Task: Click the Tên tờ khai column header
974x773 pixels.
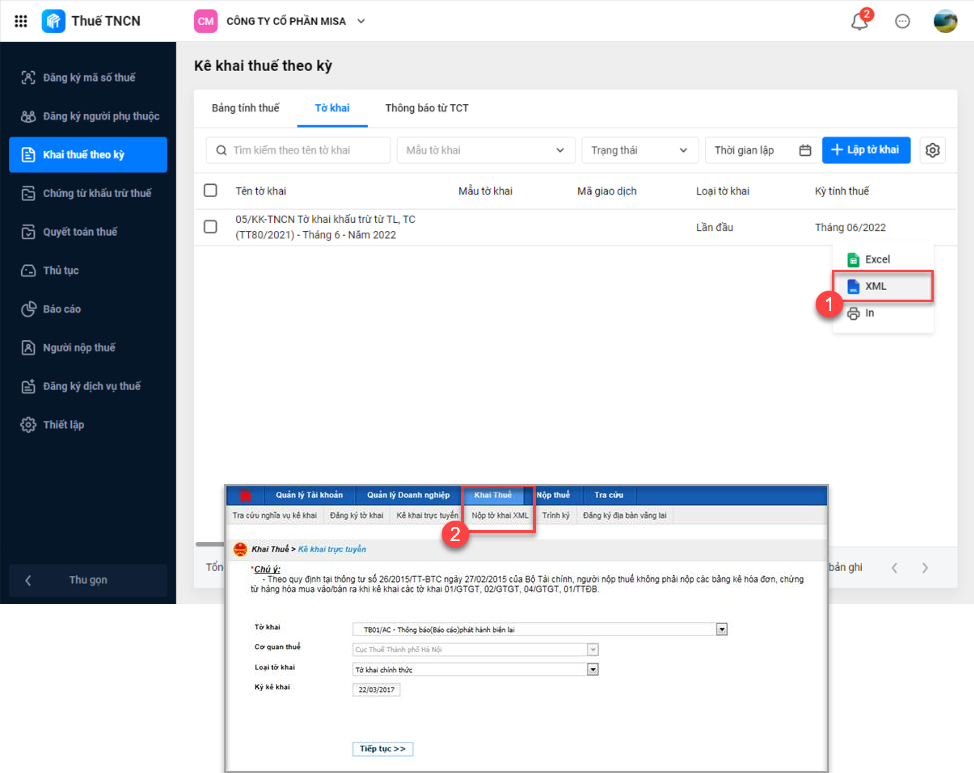Action: tap(261, 191)
